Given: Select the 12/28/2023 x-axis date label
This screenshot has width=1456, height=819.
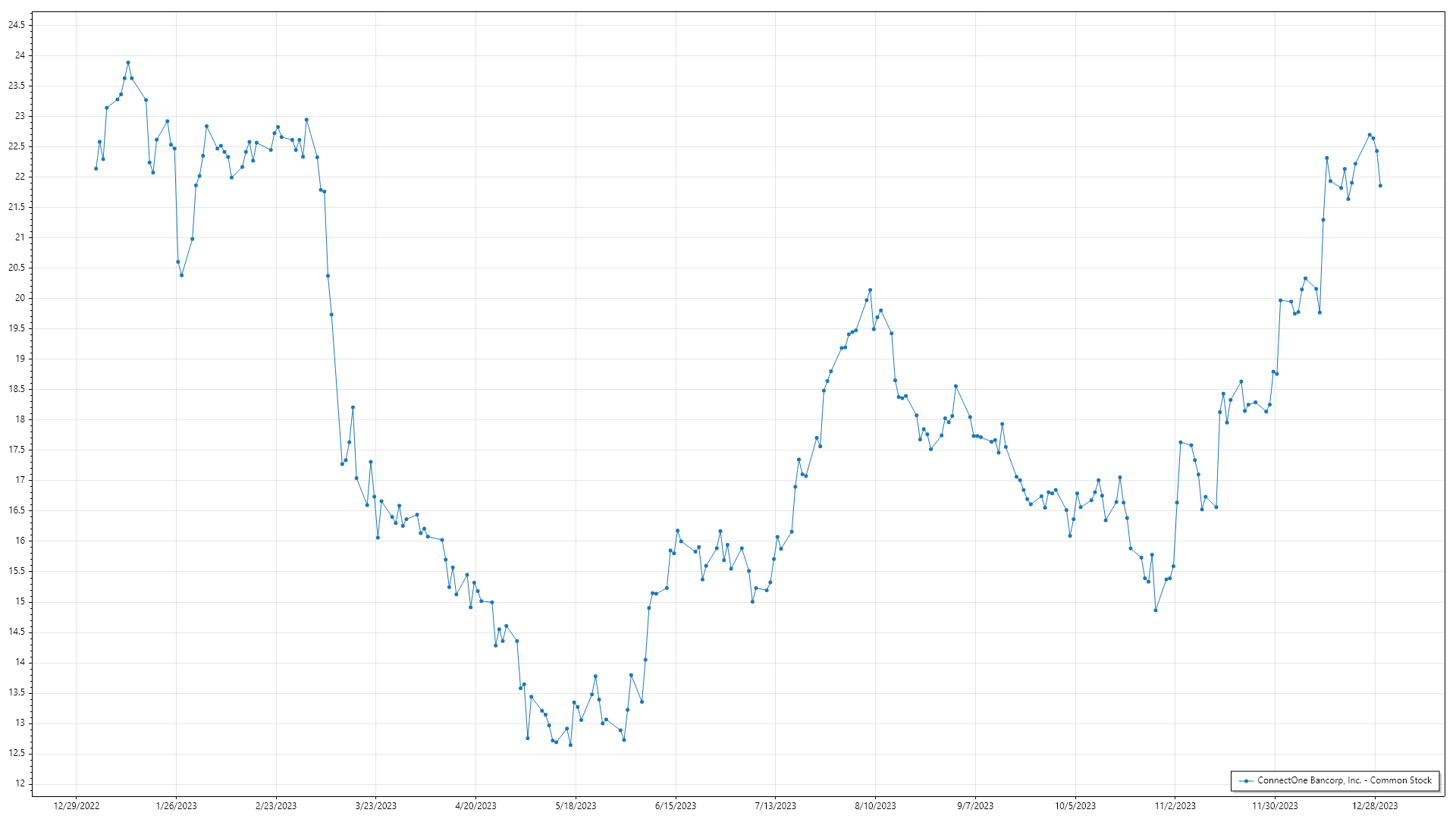Looking at the screenshot, I should 1375,806.
